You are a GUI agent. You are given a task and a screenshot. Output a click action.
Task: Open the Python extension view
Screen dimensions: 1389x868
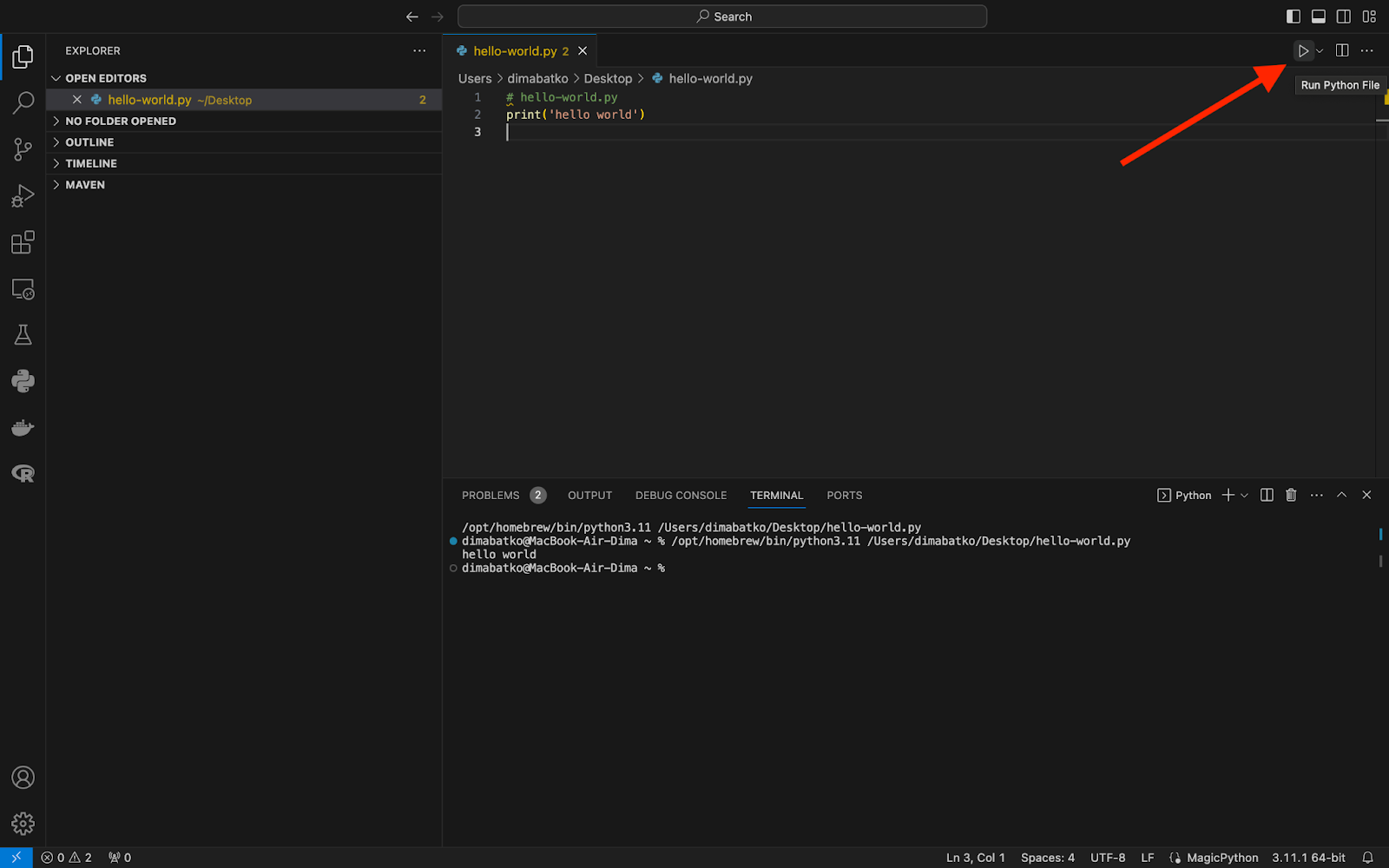(23, 381)
